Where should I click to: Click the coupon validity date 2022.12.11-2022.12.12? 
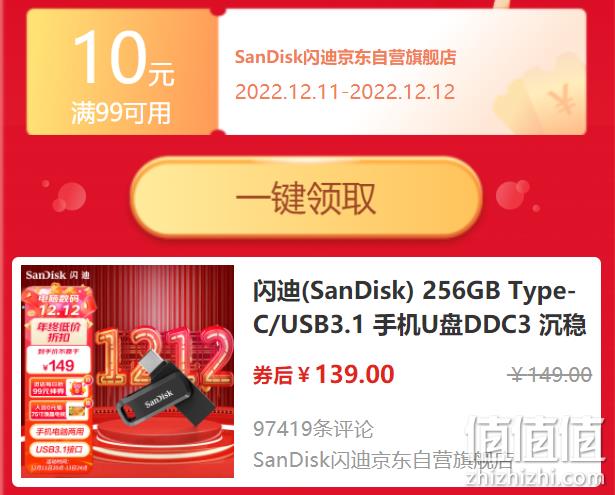point(345,92)
